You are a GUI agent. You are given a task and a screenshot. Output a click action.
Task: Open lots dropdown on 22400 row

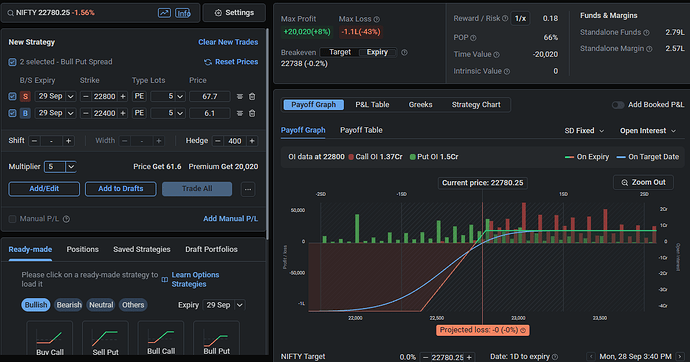click(x=168, y=113)
